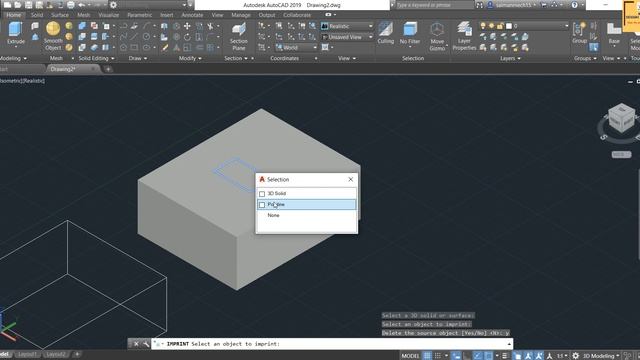Add a new drawing tab with plus

pyautogui.click(x=108, y=69)
